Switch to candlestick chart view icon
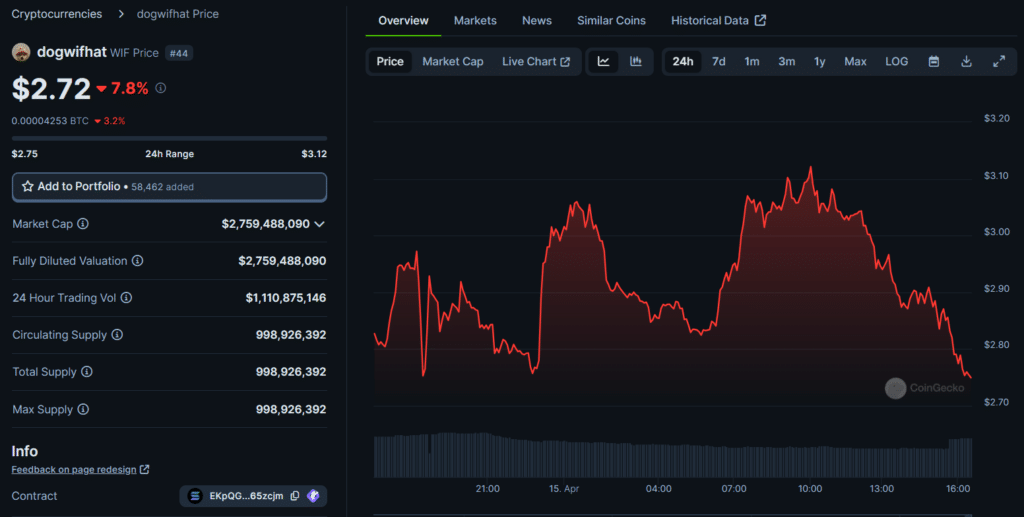Screen dimensions: 1024x517 point(636,62)
